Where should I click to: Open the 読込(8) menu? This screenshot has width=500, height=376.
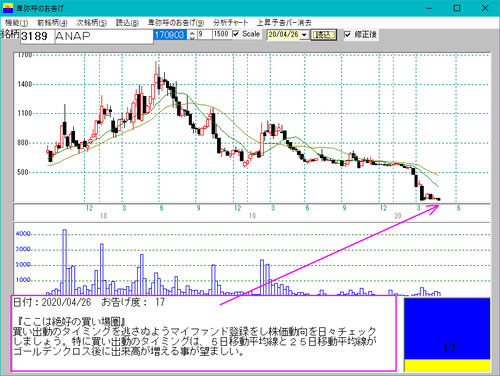coord(127,23)
